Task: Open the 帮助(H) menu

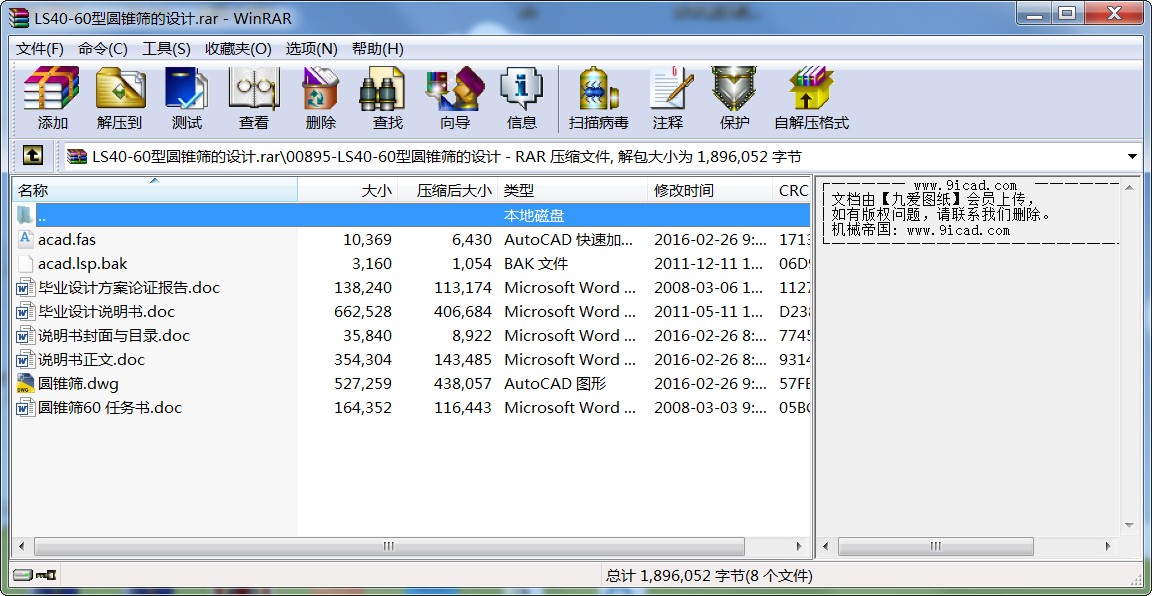Action: [x=378, y=49]
